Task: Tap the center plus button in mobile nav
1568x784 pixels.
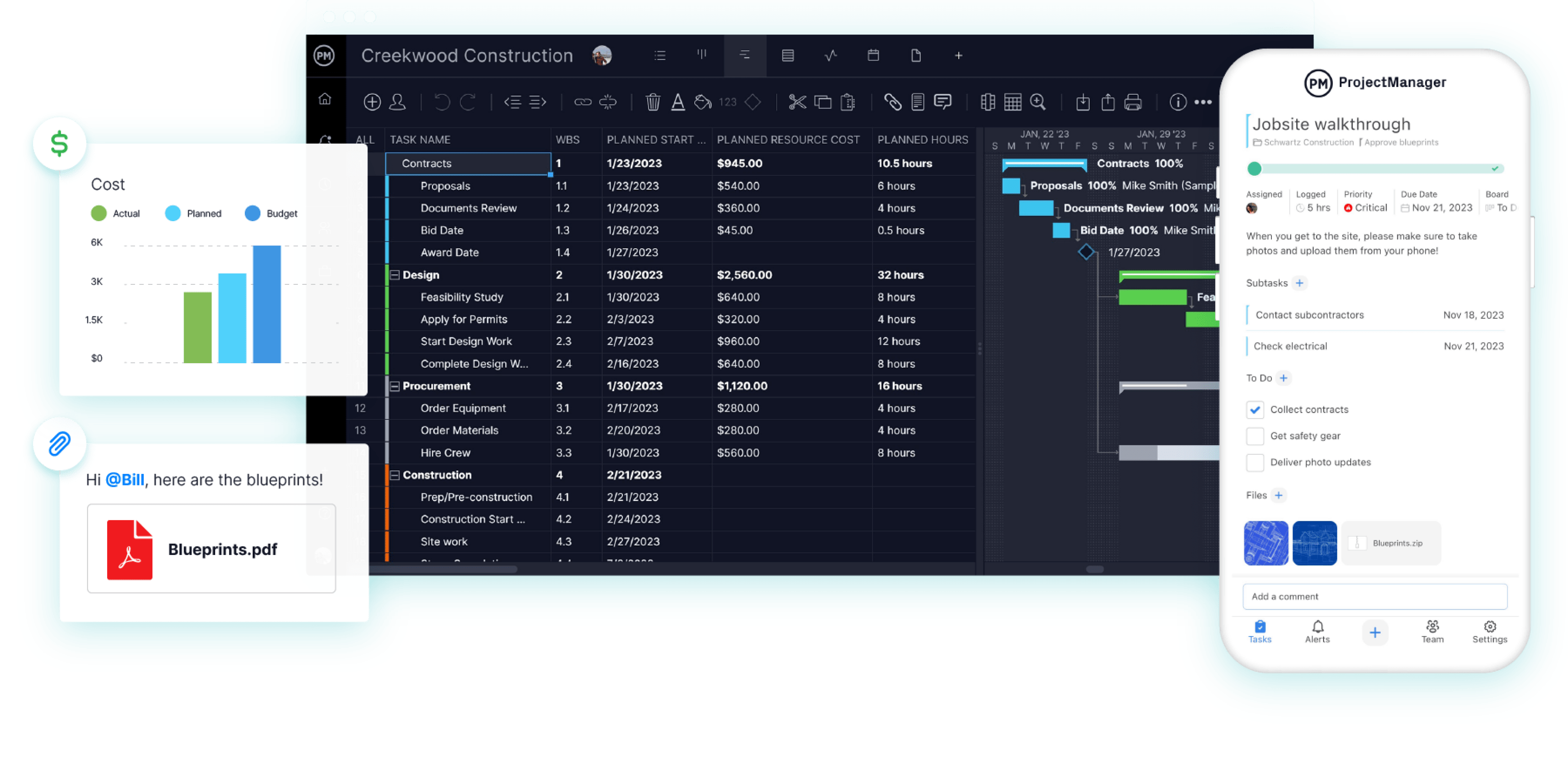Action: [x=1374, y=632]
